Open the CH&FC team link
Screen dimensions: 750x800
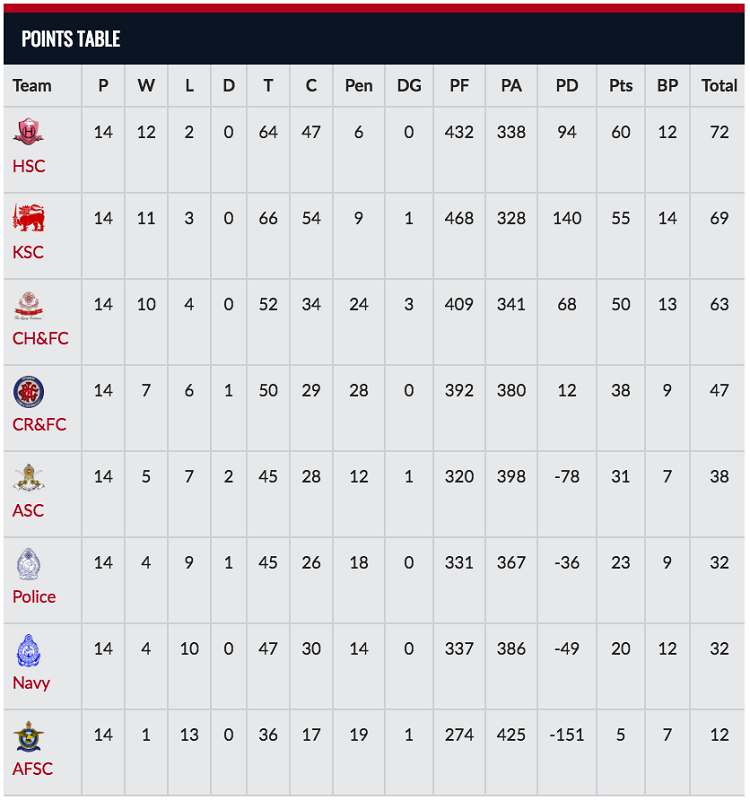pos(40,338)
